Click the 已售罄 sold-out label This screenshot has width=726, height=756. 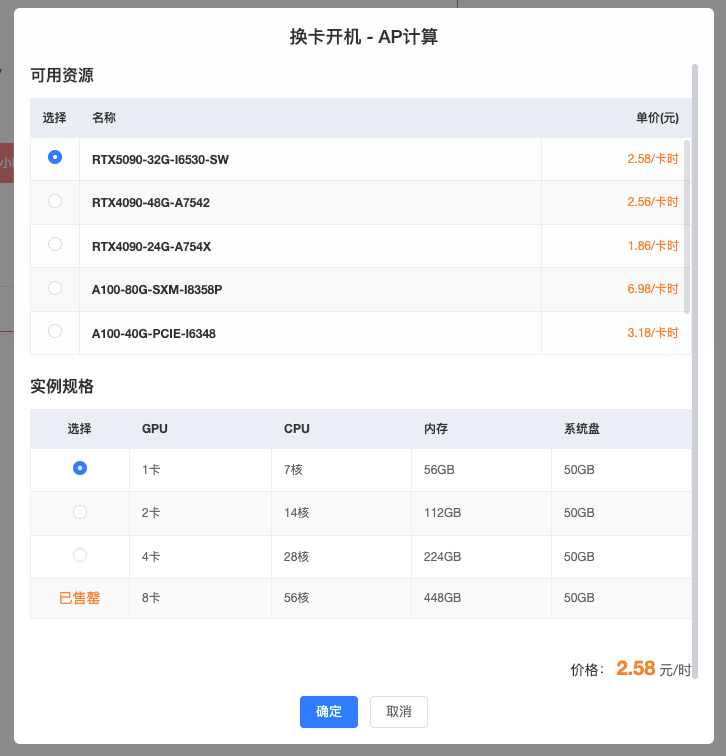tap(80, 598)
